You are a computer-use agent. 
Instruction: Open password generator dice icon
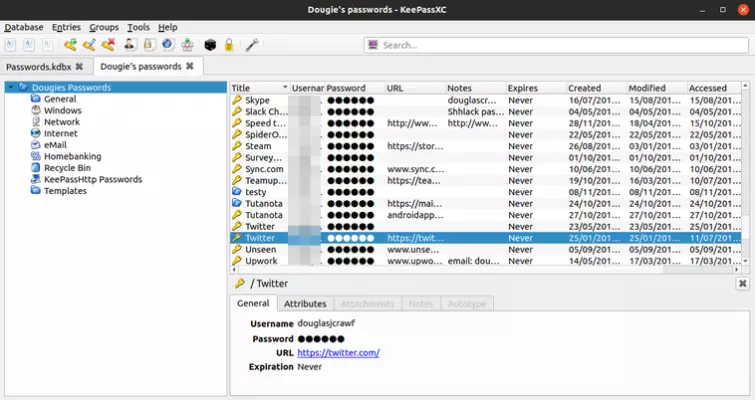coord(210,45)
